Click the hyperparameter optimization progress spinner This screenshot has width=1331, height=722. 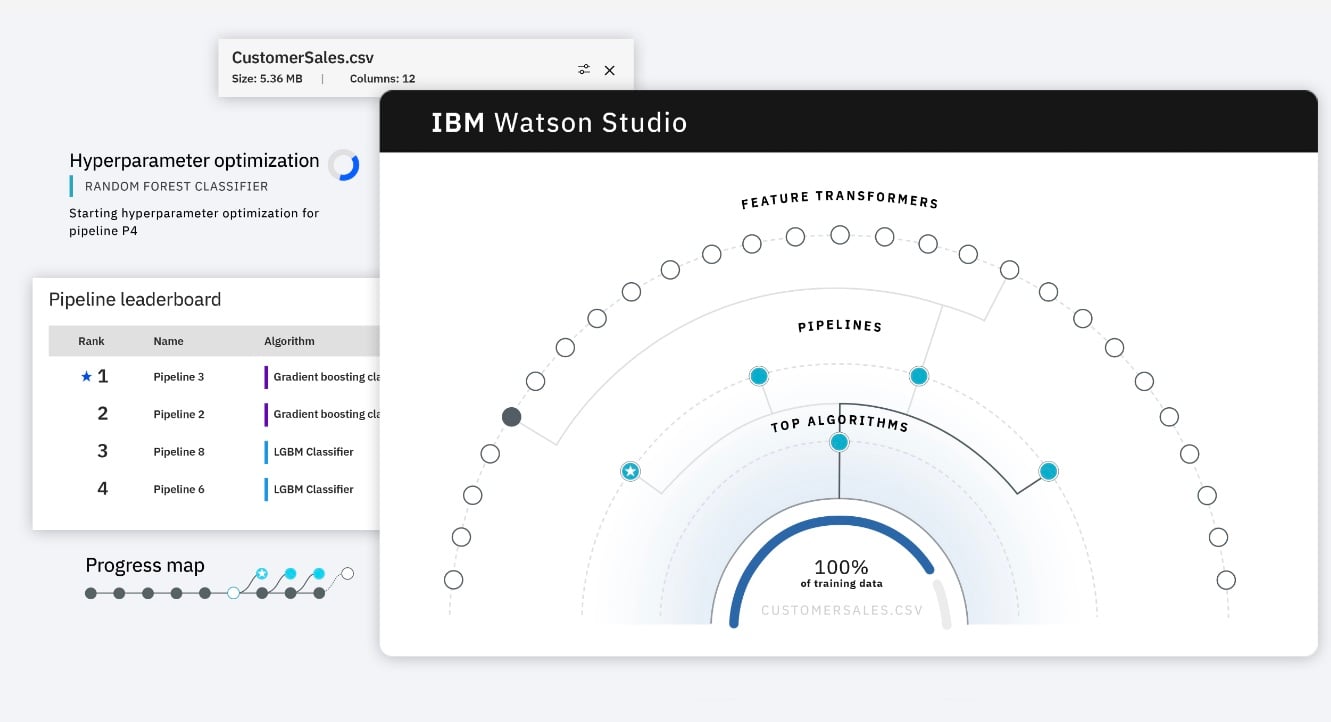pos(344,165)
